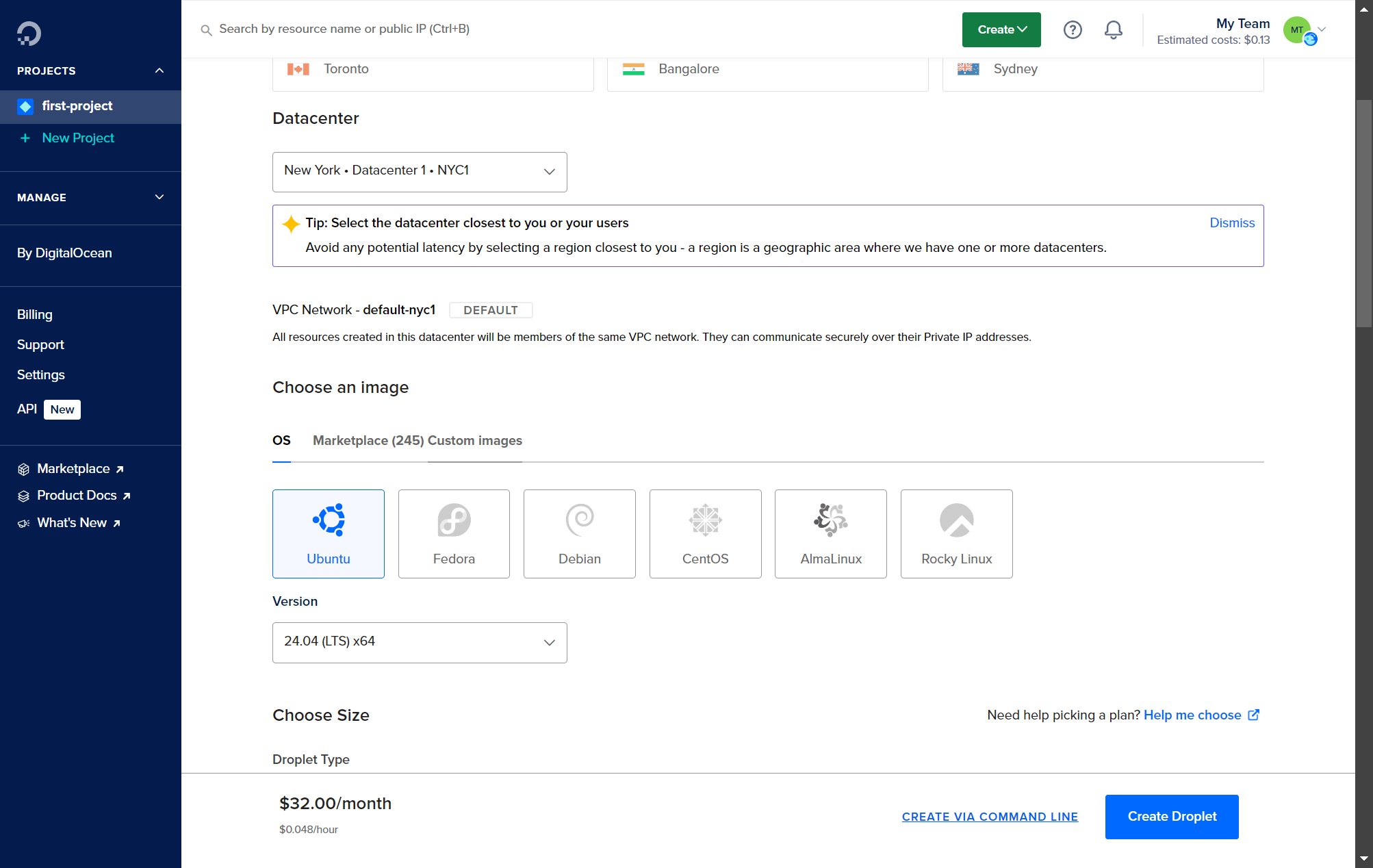Click the MT team avatar
The image size is (1373, 868).
(1298, 30)
